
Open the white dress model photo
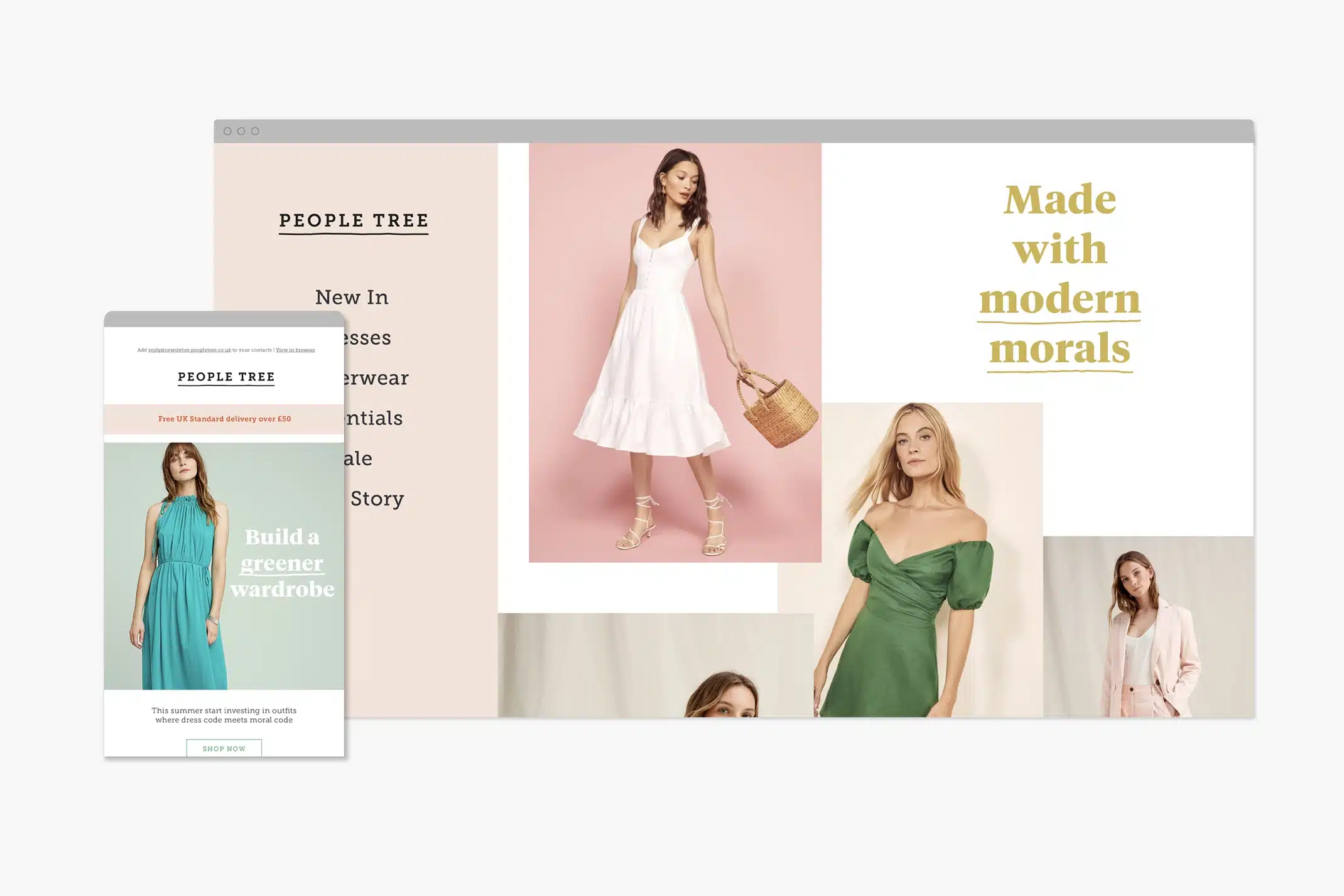click(x=675, y=352)
